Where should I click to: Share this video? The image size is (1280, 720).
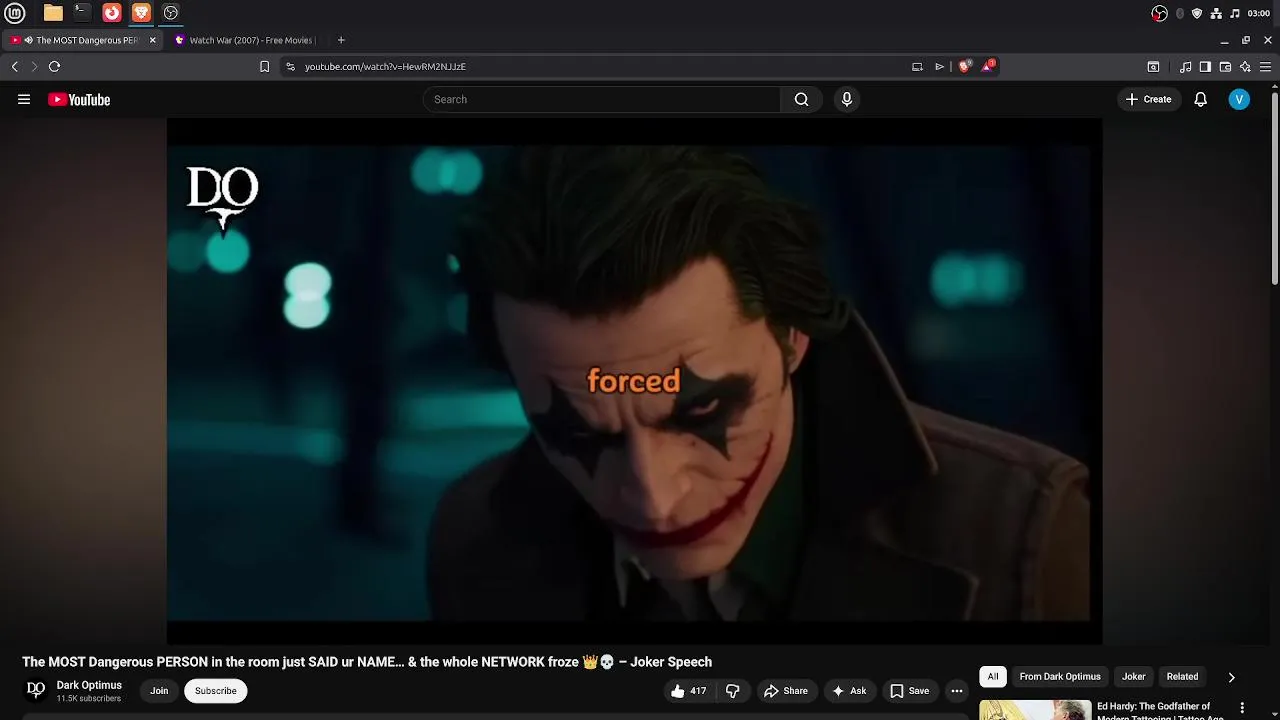point(786,691)
